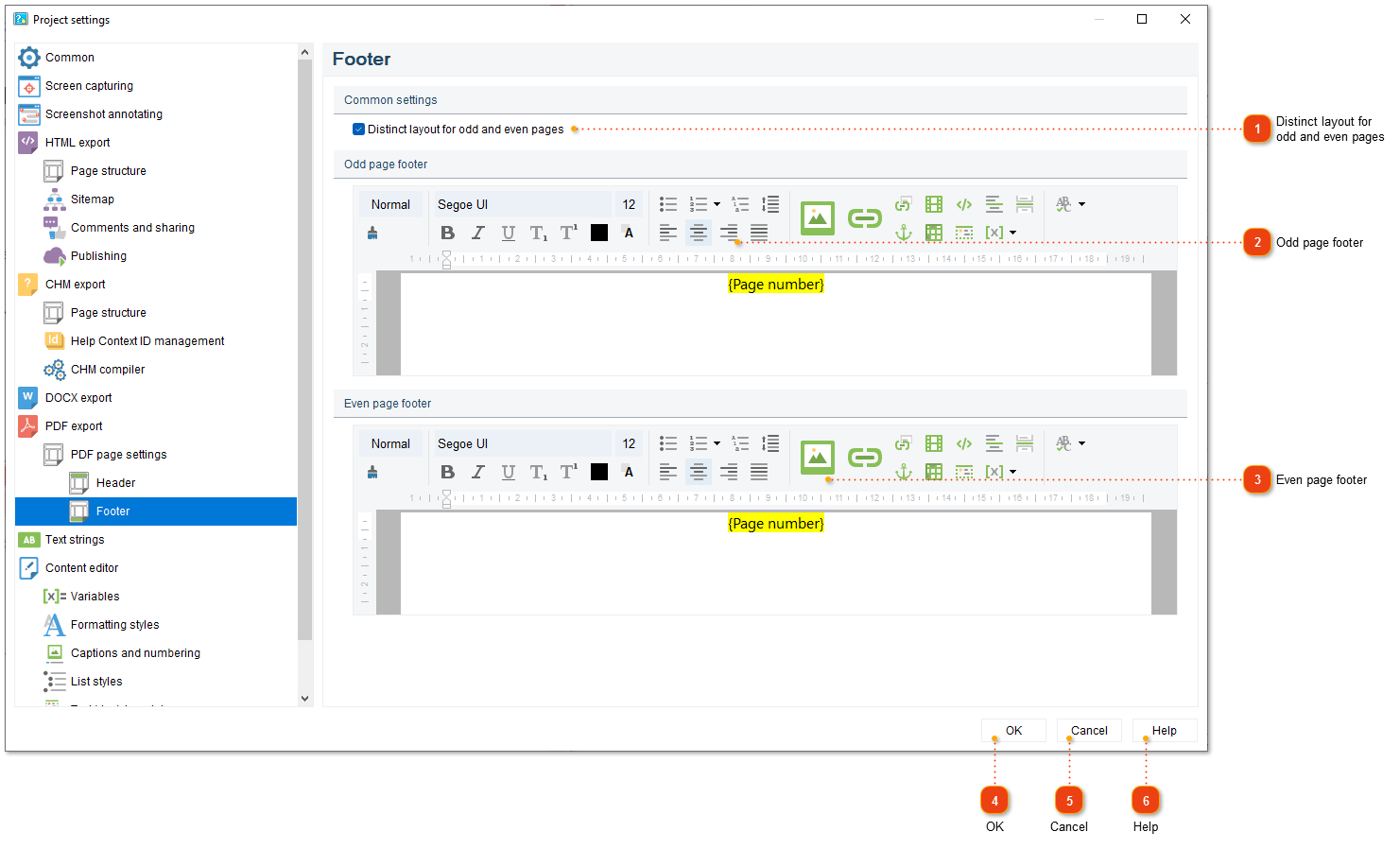Pick black text color swatch in odd footer
The width and height of the screenshot is (1400, 849).
click(599, 233)
